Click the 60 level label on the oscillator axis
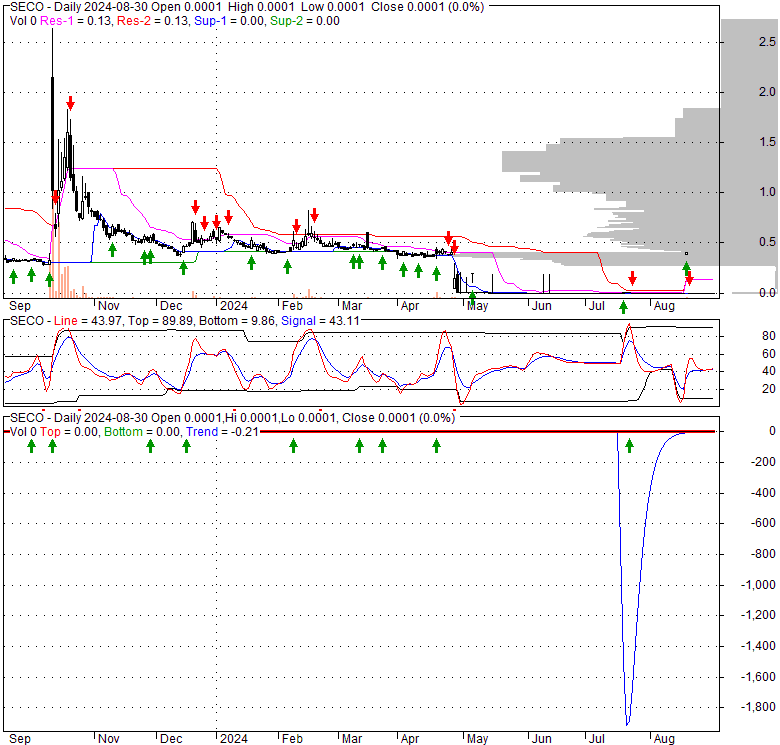This screenshot has height=745, width=780. [x=769, y=354]
